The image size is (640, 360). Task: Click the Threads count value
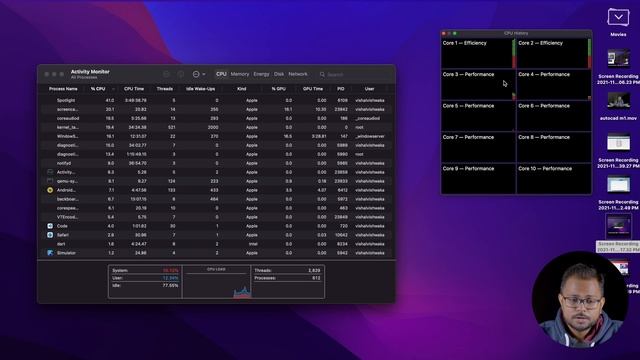point(314,270)
